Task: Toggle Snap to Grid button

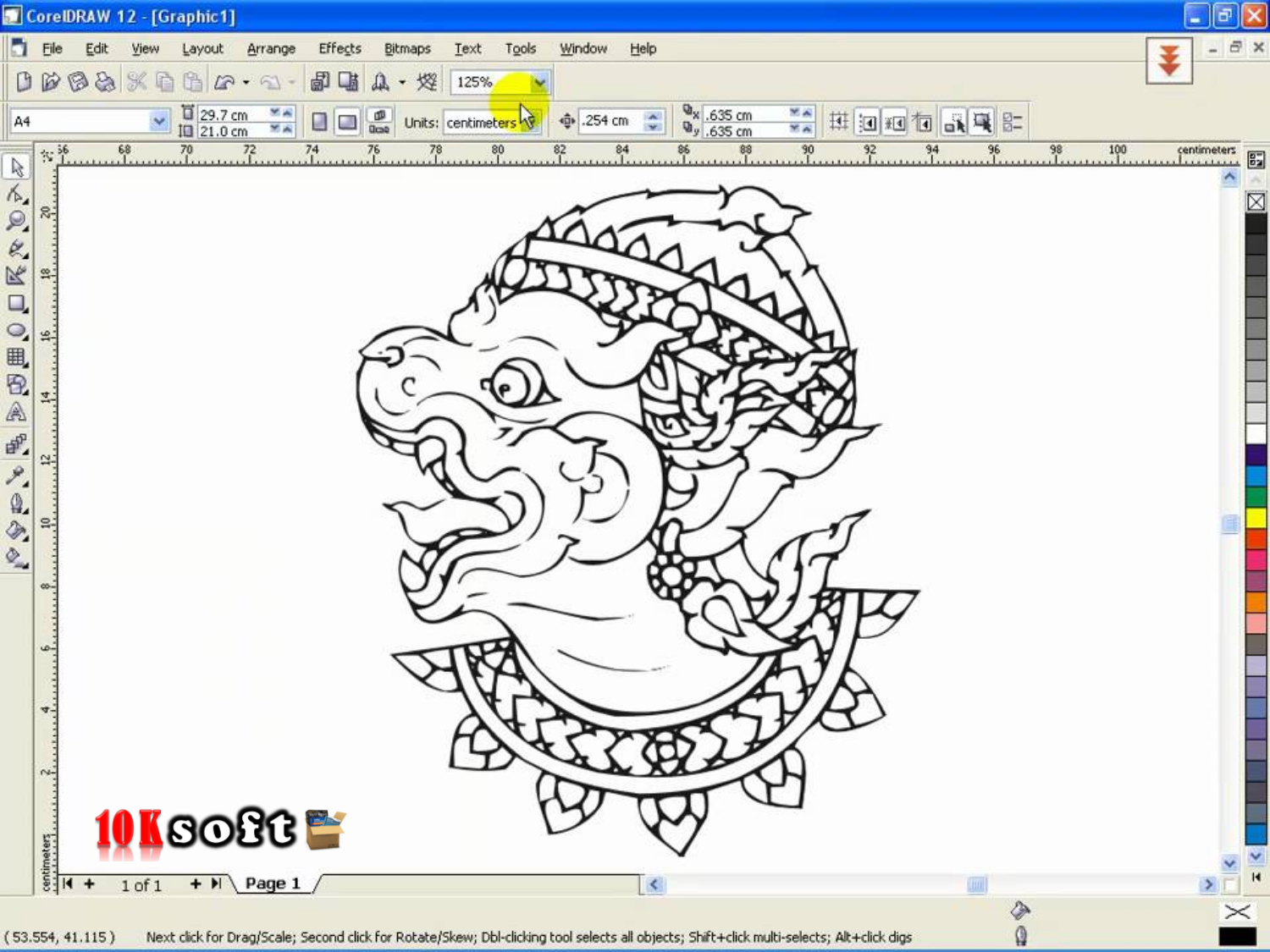Action: click(838, 122)
